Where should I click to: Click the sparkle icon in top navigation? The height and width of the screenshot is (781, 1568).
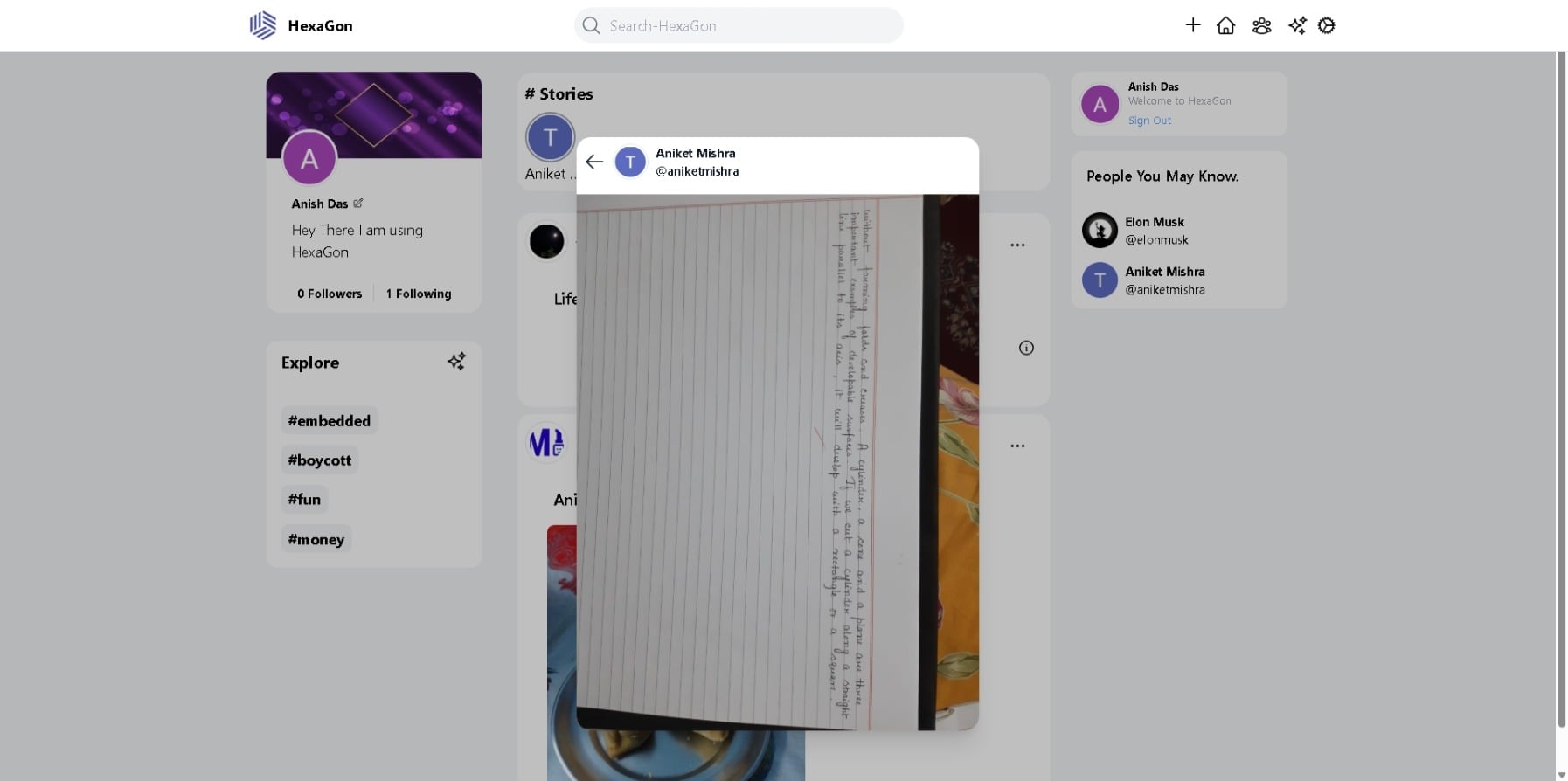point(1297,25)
